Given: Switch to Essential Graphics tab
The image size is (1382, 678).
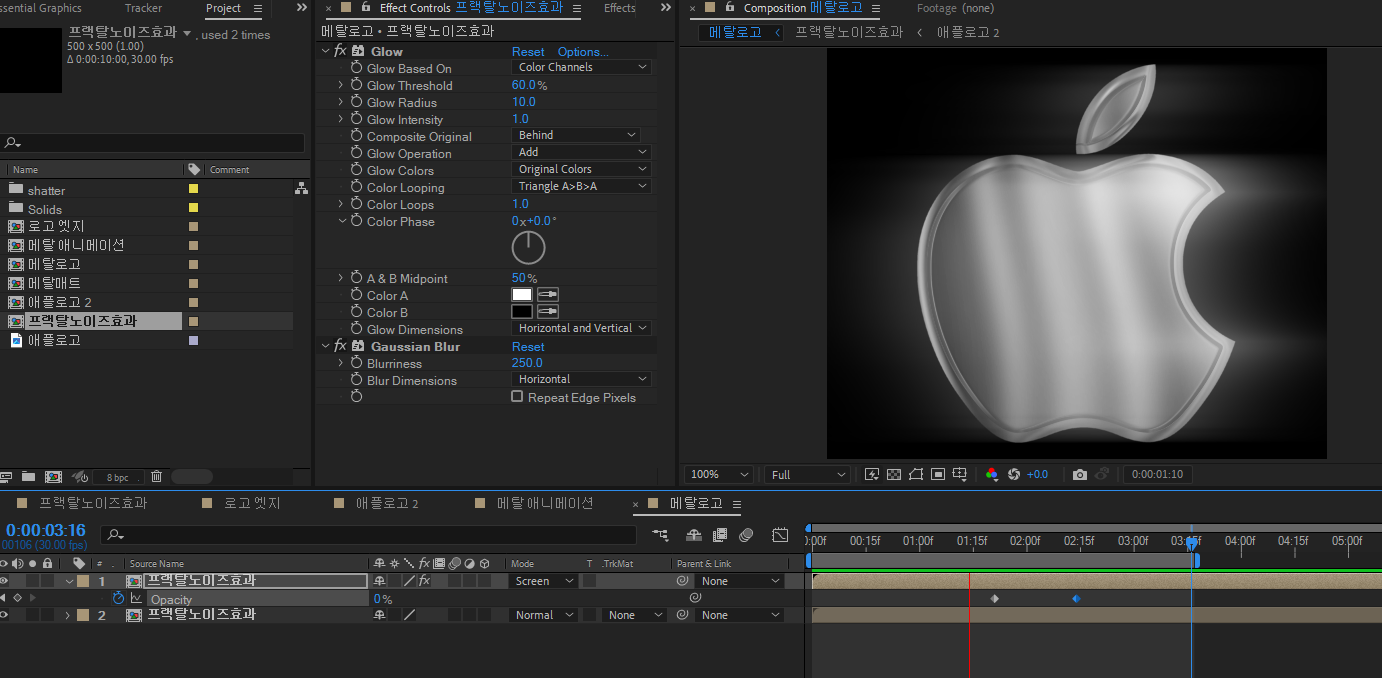Looking at the screenshot, I should [40, 8].
